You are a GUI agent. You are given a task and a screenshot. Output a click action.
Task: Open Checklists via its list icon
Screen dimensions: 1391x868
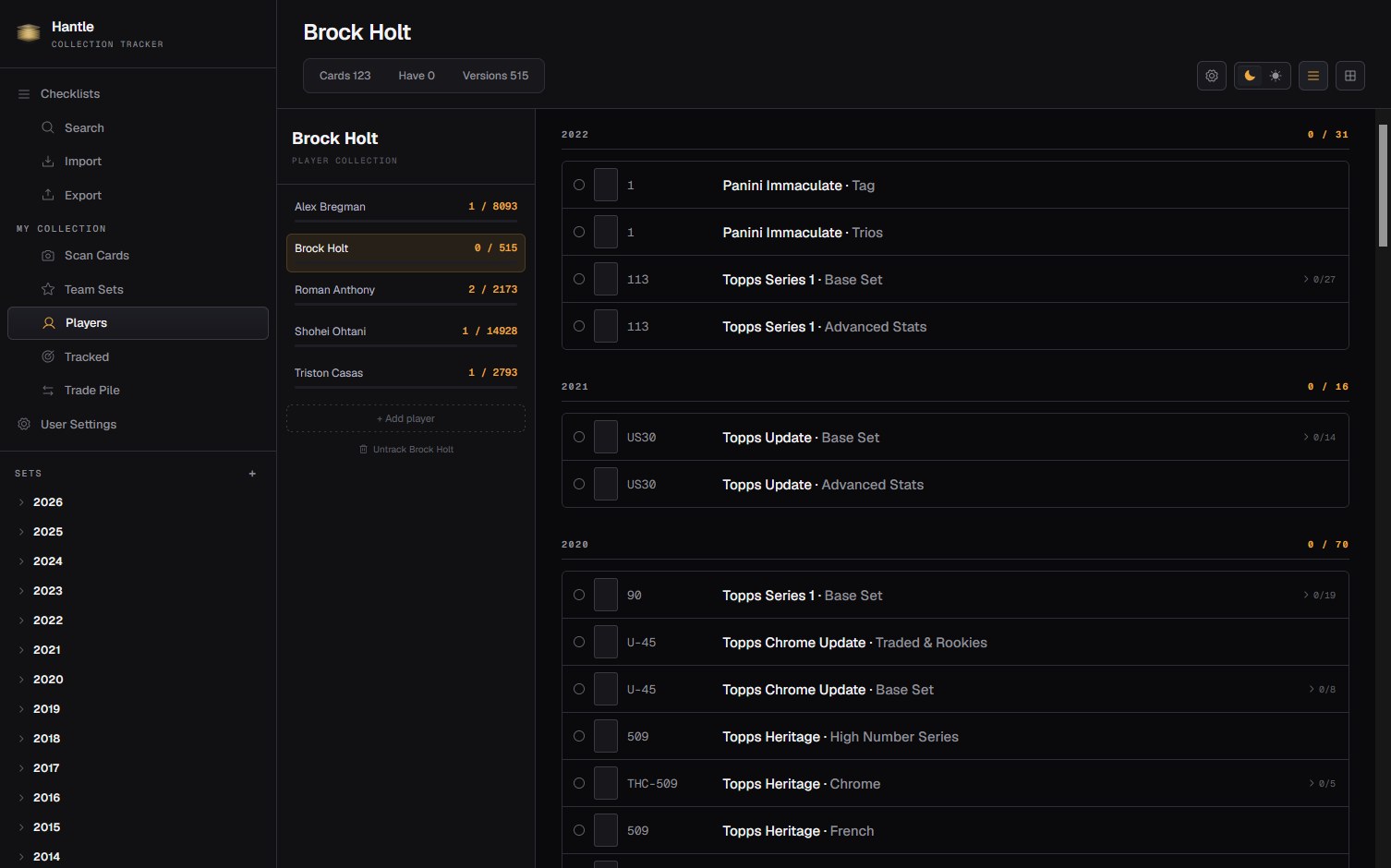pos(24,94)
